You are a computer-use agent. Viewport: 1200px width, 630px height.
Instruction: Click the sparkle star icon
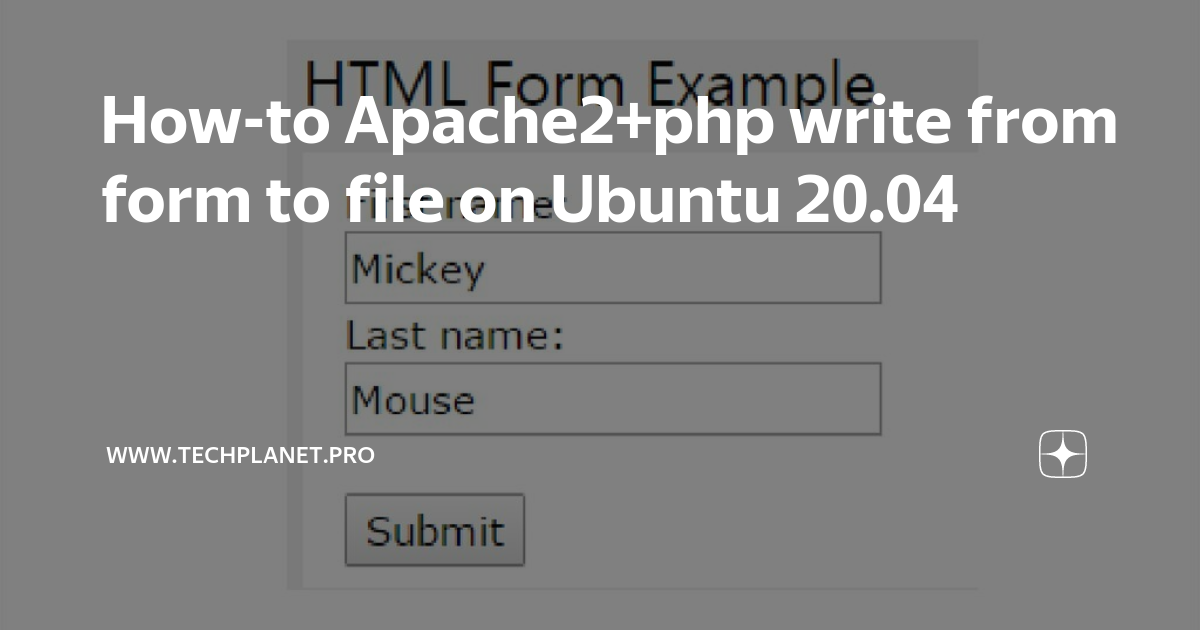pyautogui.click(x=1063, y=455)
